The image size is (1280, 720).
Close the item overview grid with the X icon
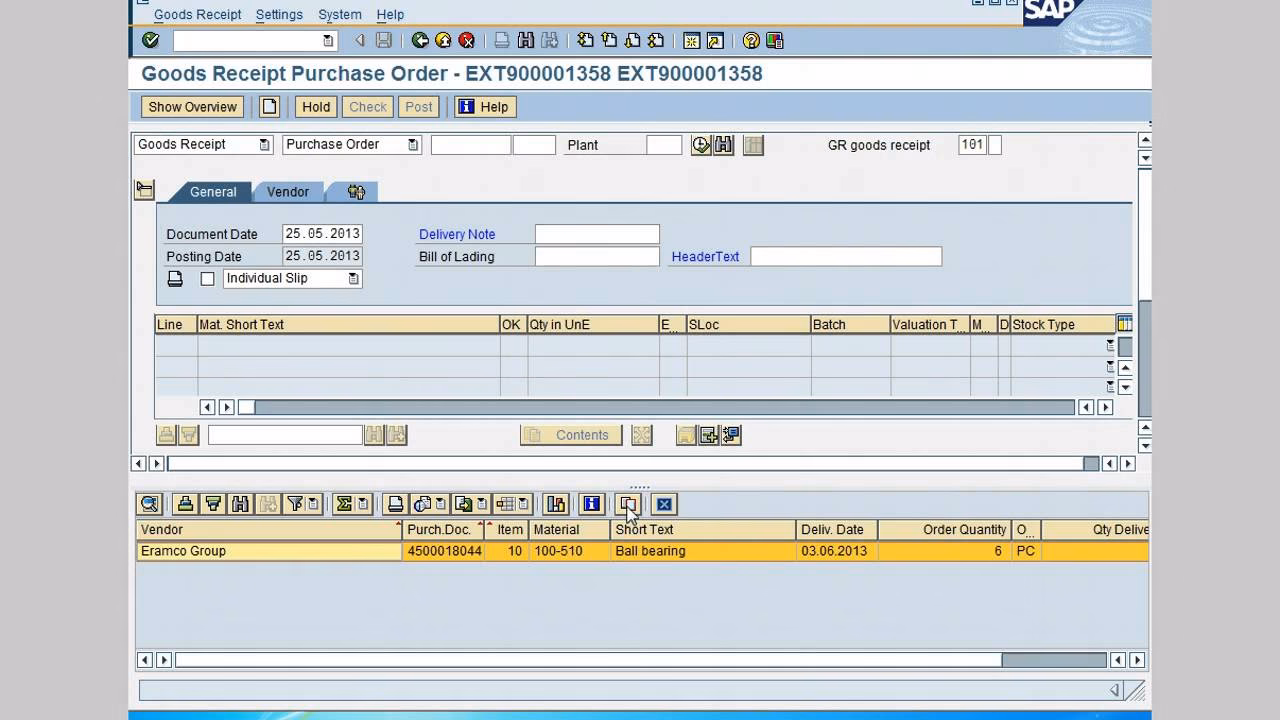coord(664,504)
